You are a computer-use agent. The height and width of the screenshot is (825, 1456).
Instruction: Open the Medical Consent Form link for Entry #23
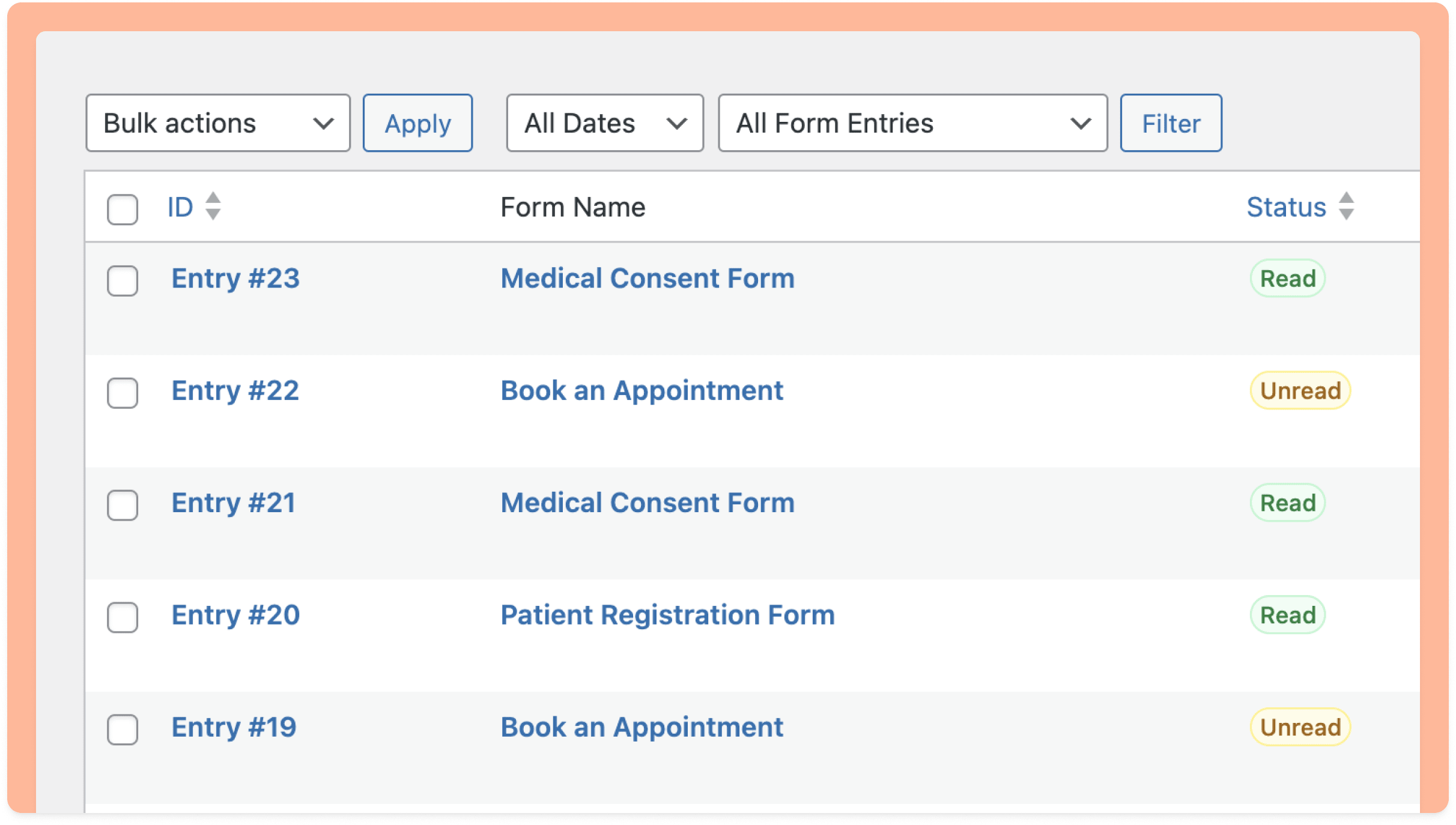coord(648,278)
